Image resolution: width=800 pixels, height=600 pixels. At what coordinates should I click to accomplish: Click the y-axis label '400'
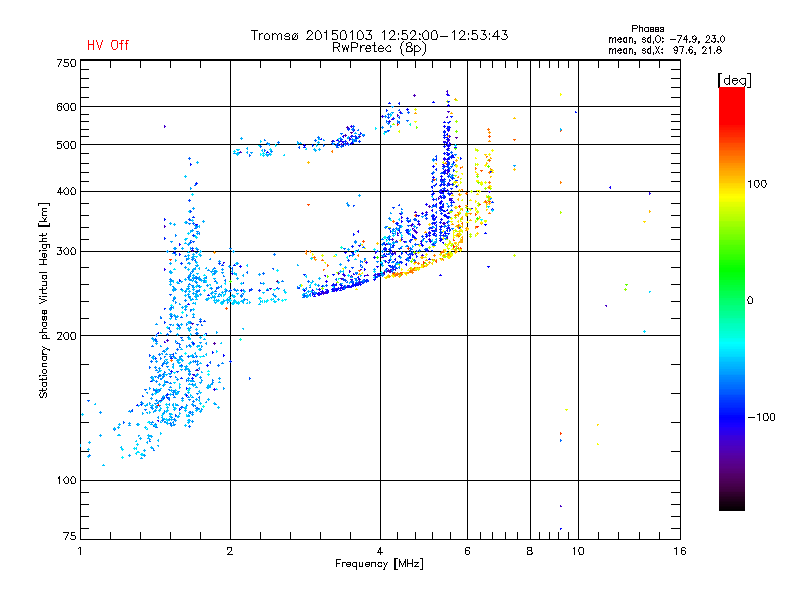[x=66, y=191]
